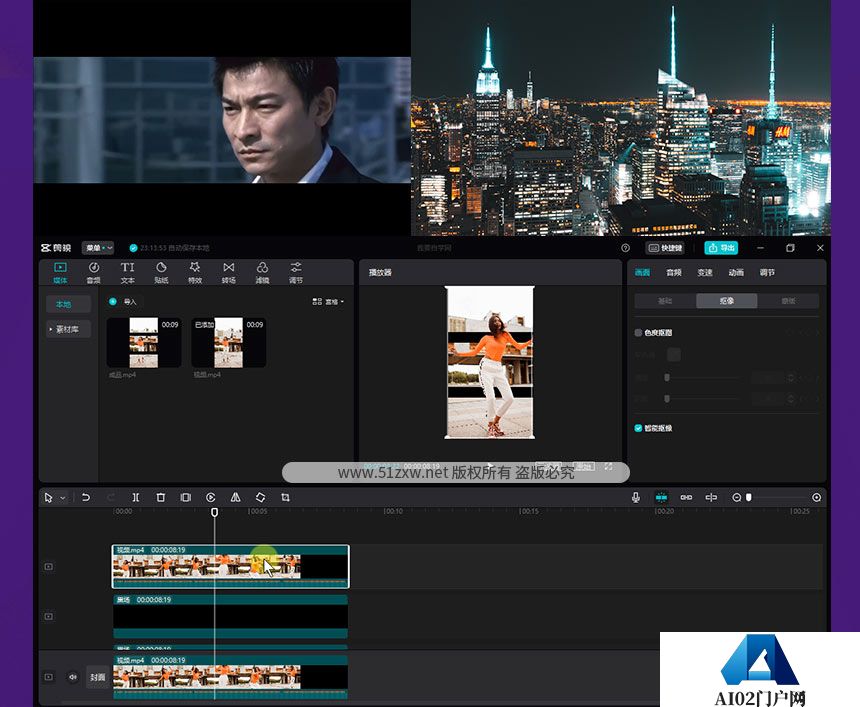Click the rotate icon
Screen dimensions: 860x707
(x=261, y=497)
